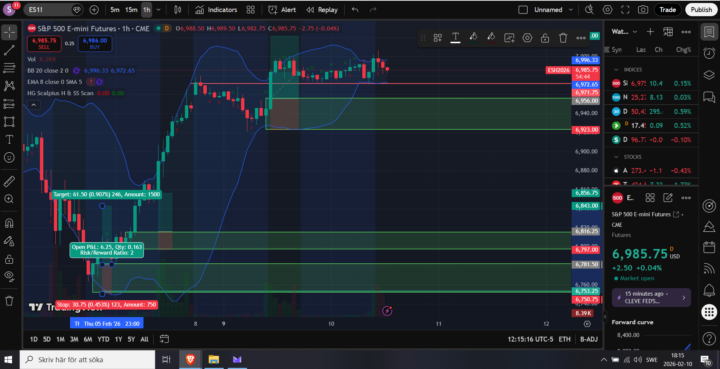Delete selected drawing via floating toolbar trash
Image resolution: width=720 pixels, height=369 pixels.
tap(563, 38)
